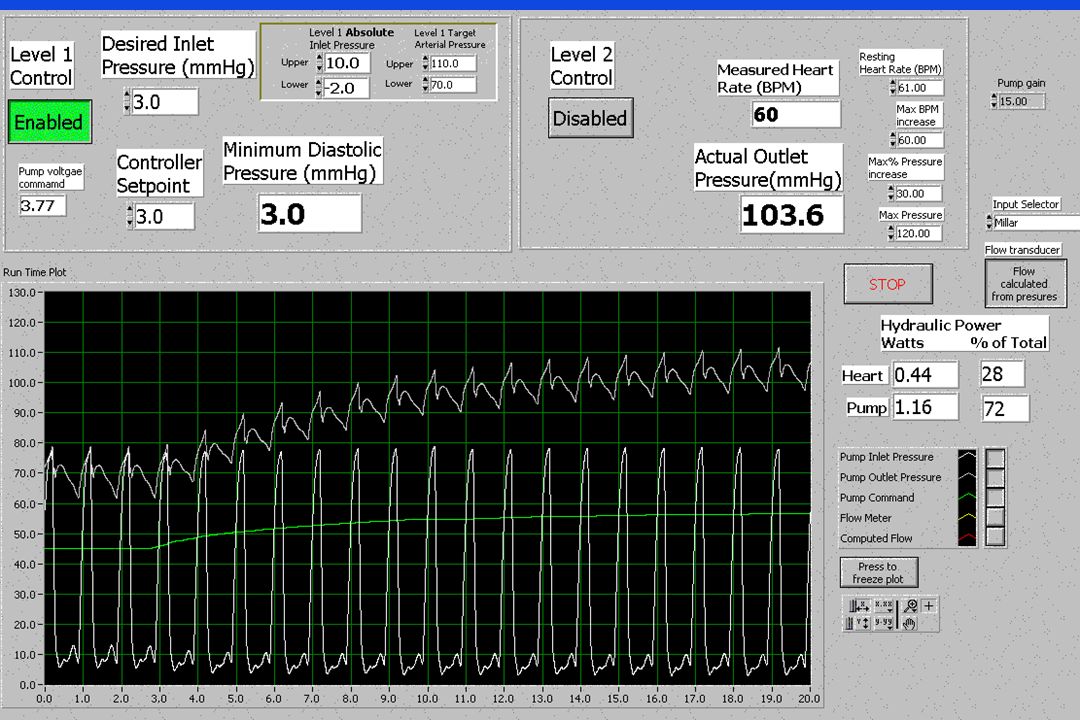Click the yellow Flow Meter plot line sample
1080x720 pixels.
(x=967, y=517)
